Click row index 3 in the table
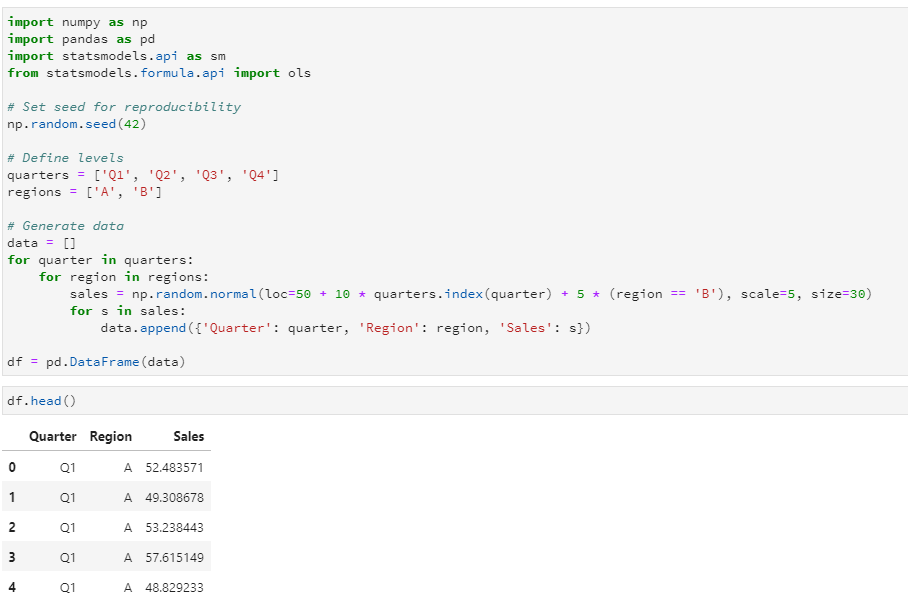The height and width of the screenshot is (602, 908). pyautogui.click(x=12, y=557)
